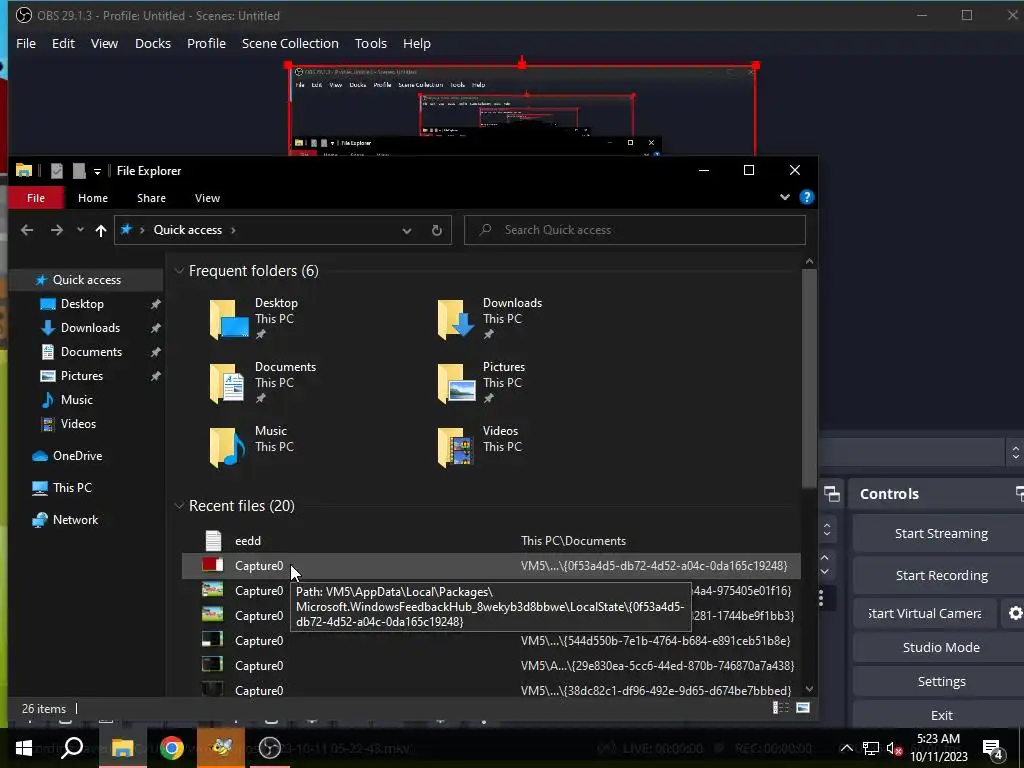This screenshot has height=768, width=1024.
Task: Select Music in the navigation pane
Action: click(x=76, y=400)
